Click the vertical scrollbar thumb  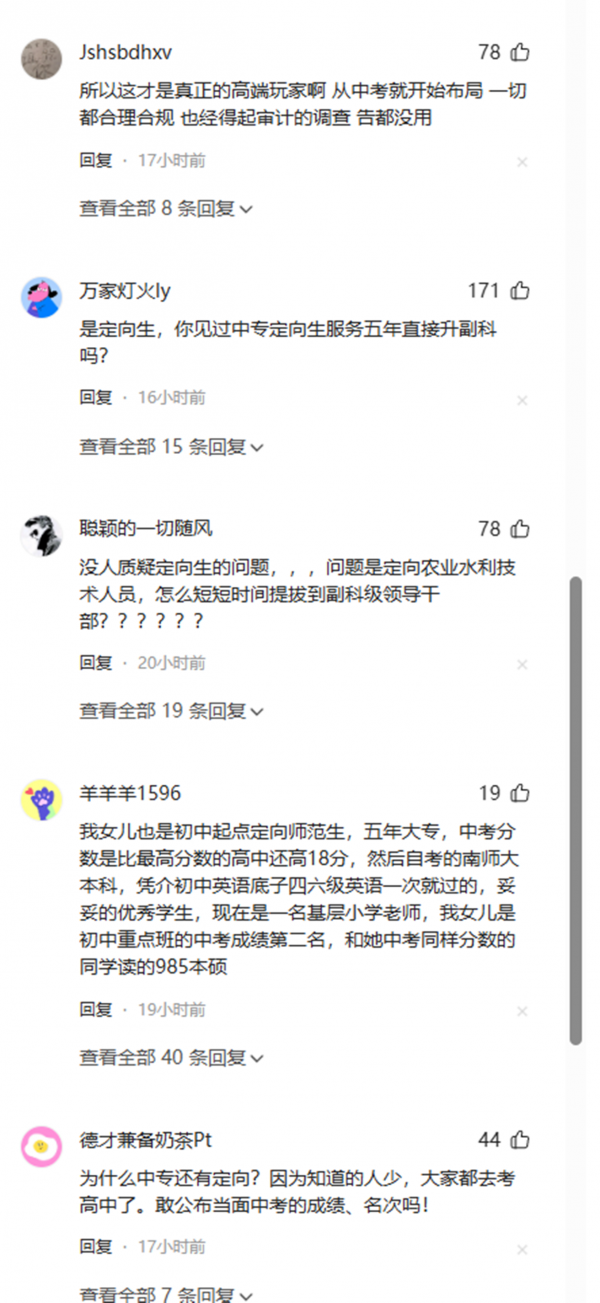575,811
